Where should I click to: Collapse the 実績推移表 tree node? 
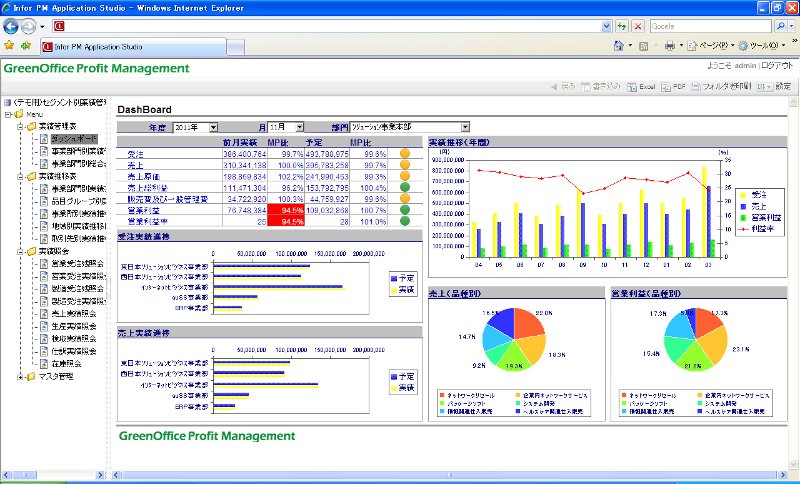pos(20,177)
